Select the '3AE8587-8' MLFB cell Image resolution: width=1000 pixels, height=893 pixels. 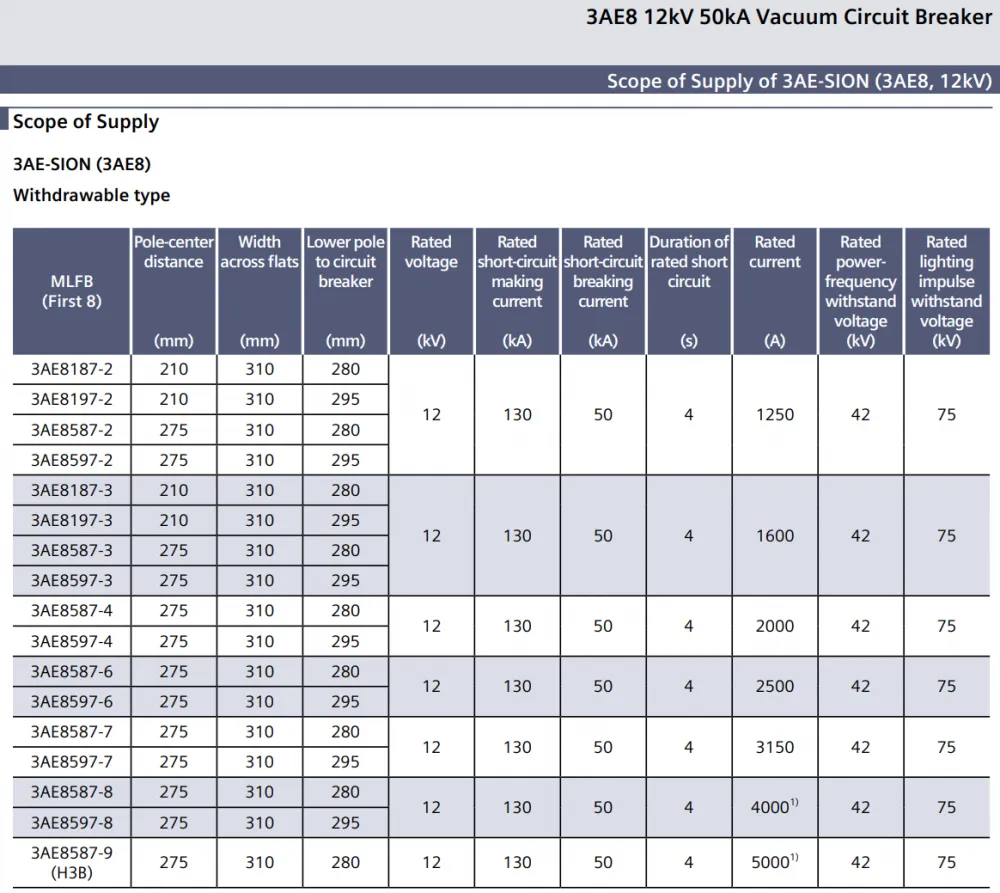tap(71, 792)
